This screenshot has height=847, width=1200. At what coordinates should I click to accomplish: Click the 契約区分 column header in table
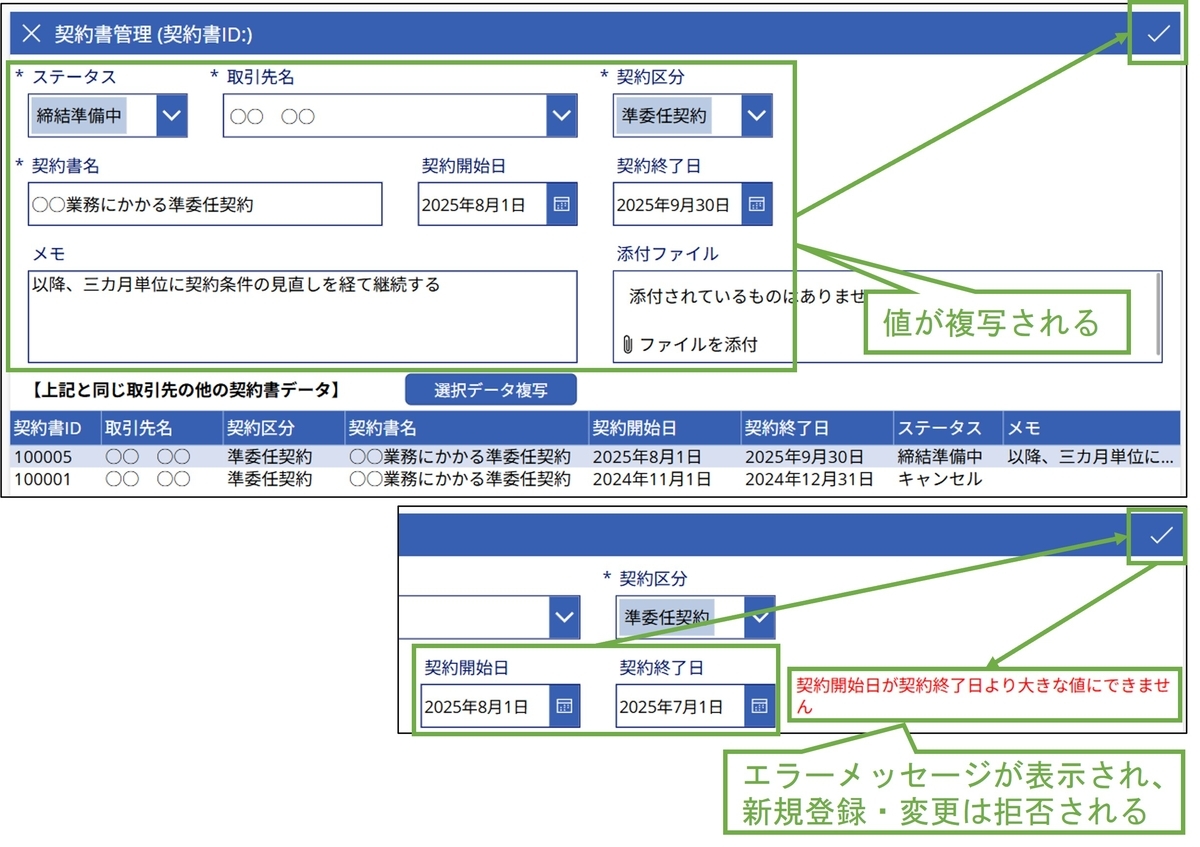pyautogui.click(x=284, y=428)
